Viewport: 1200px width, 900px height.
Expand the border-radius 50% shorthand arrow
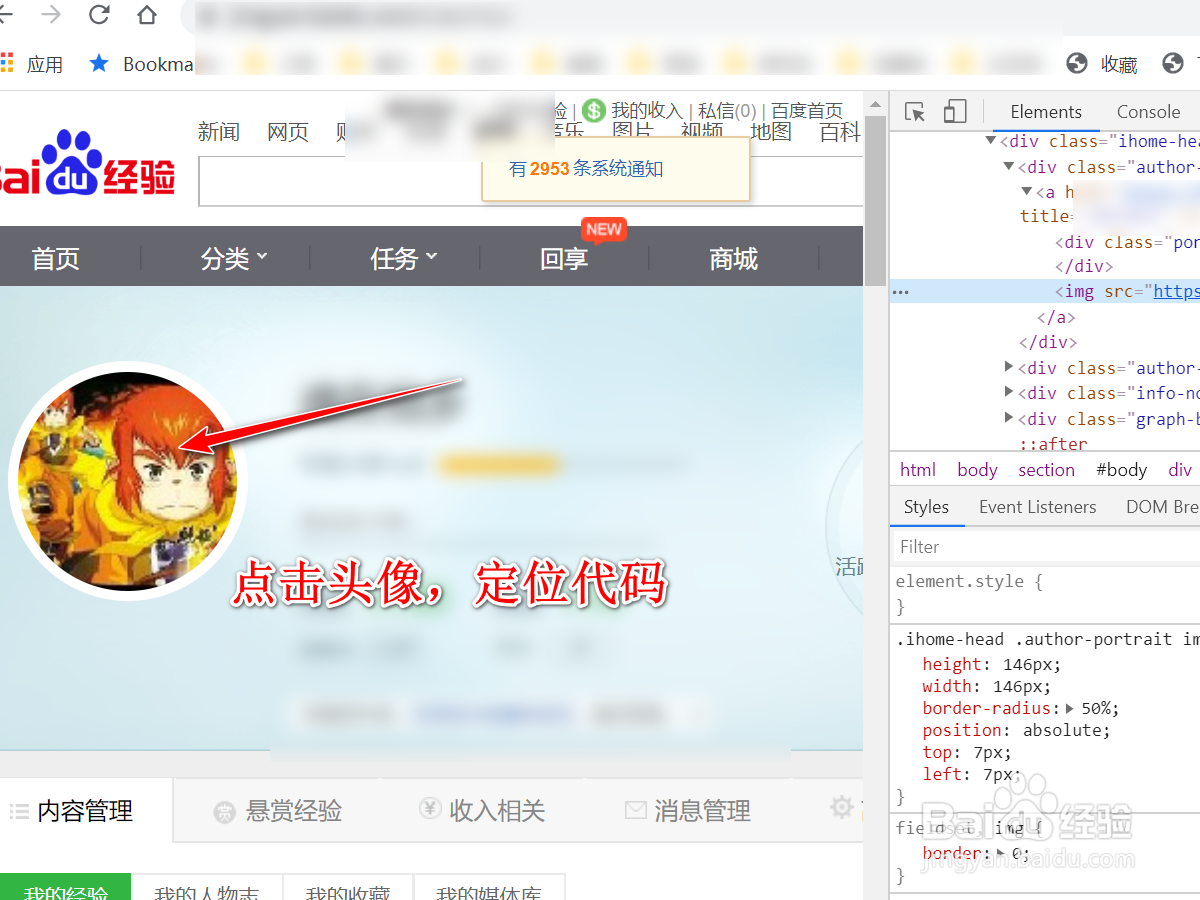pyautogui.click(x=1070, y=708)
